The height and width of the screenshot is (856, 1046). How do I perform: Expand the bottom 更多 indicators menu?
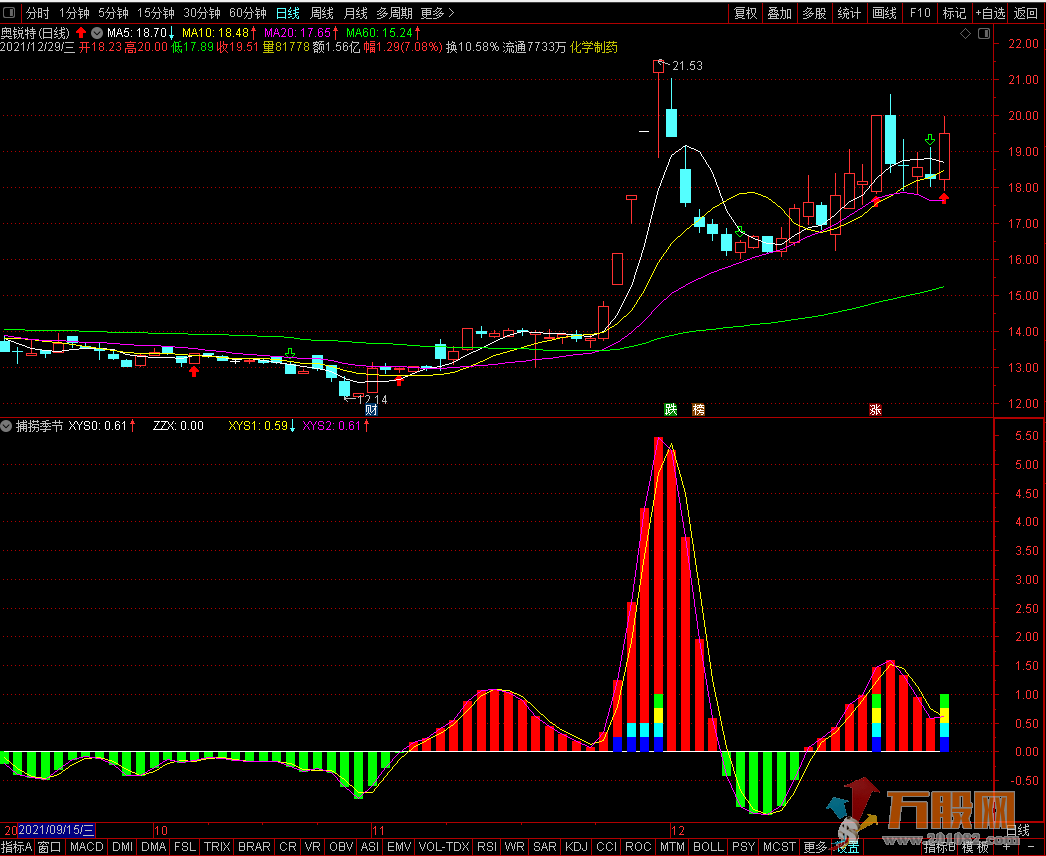pos(815,847)
